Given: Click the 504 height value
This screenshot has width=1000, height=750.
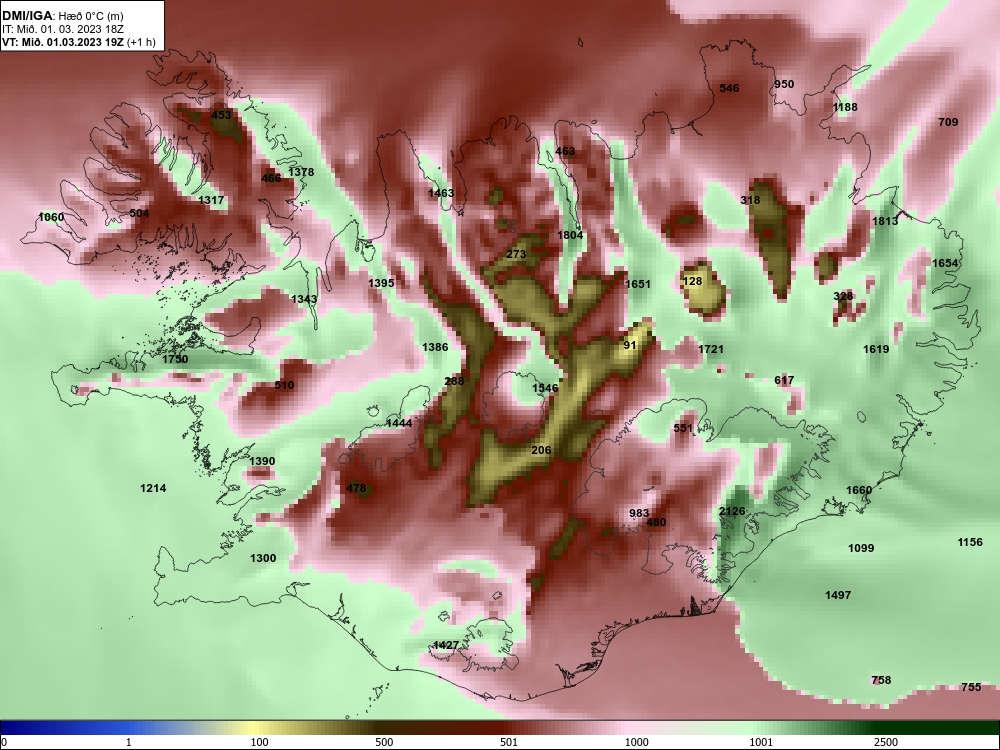Looking at the screenshot, I should tap(139, 213).
